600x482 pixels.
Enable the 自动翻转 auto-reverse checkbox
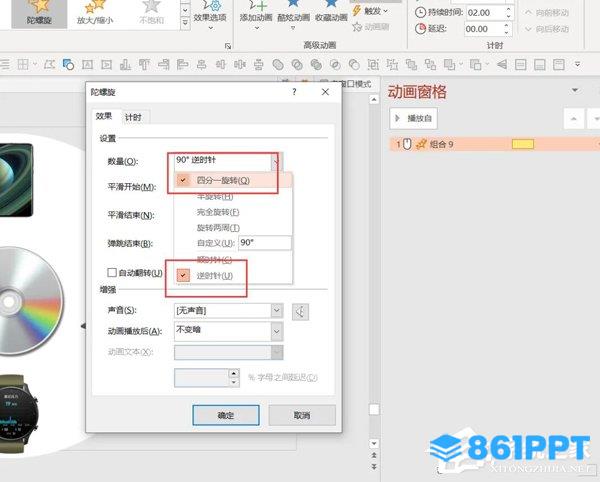tap(112, 272)
